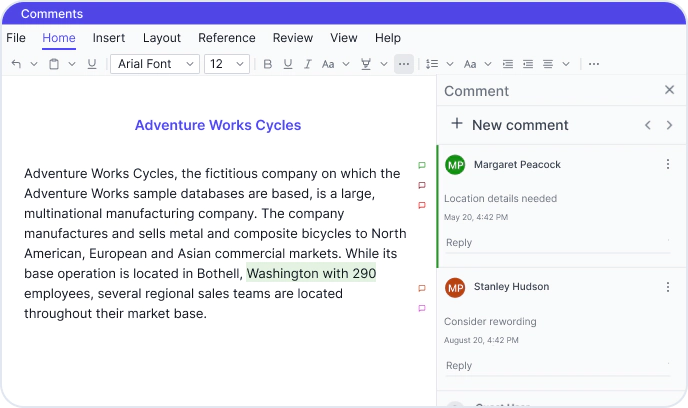Click the 'Comment' panel title
The image size is (688, 408).
tap(477, 91)
